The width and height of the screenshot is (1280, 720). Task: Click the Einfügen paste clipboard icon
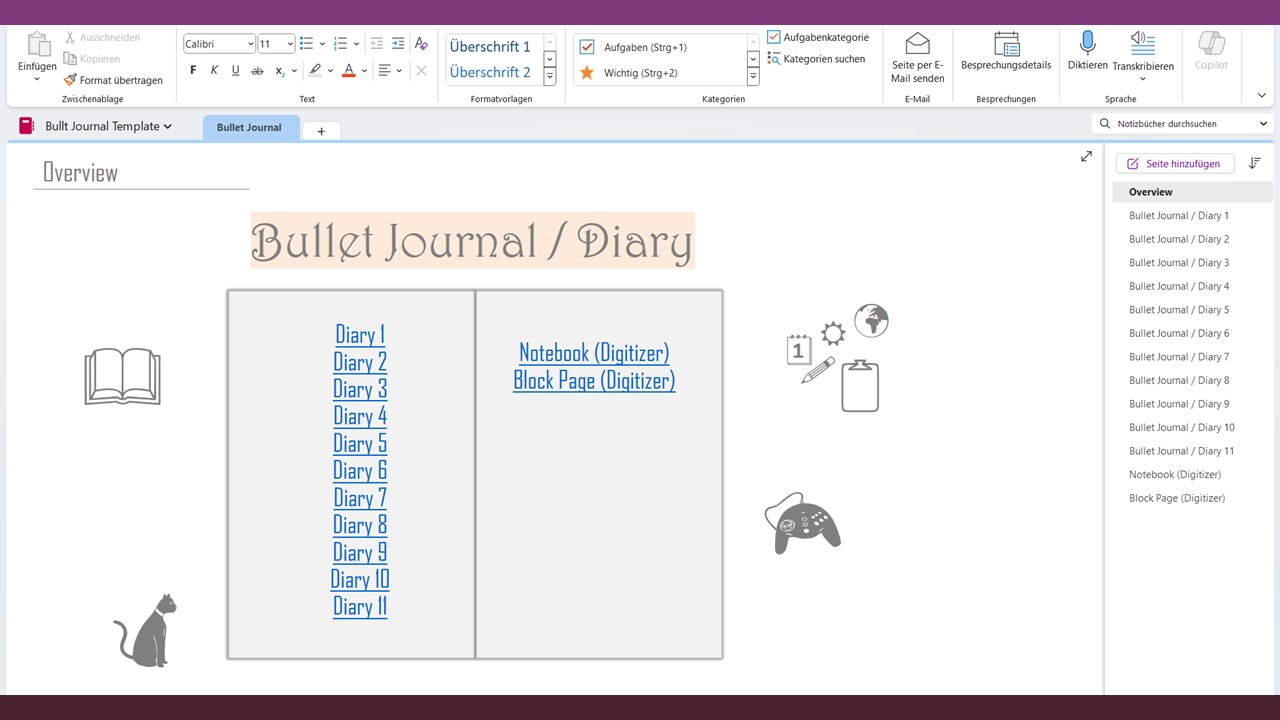38,45
